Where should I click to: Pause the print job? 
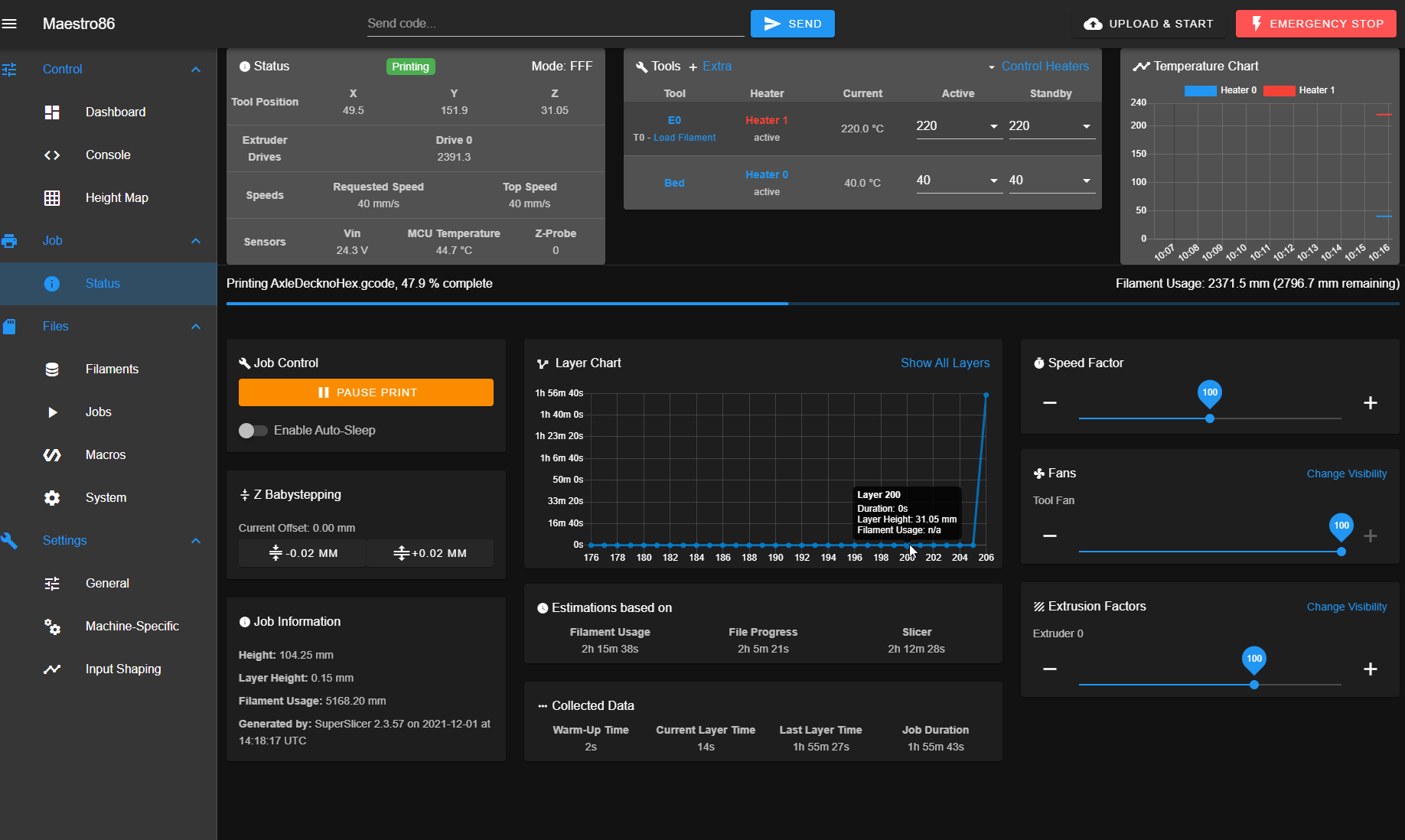(366, 392)
